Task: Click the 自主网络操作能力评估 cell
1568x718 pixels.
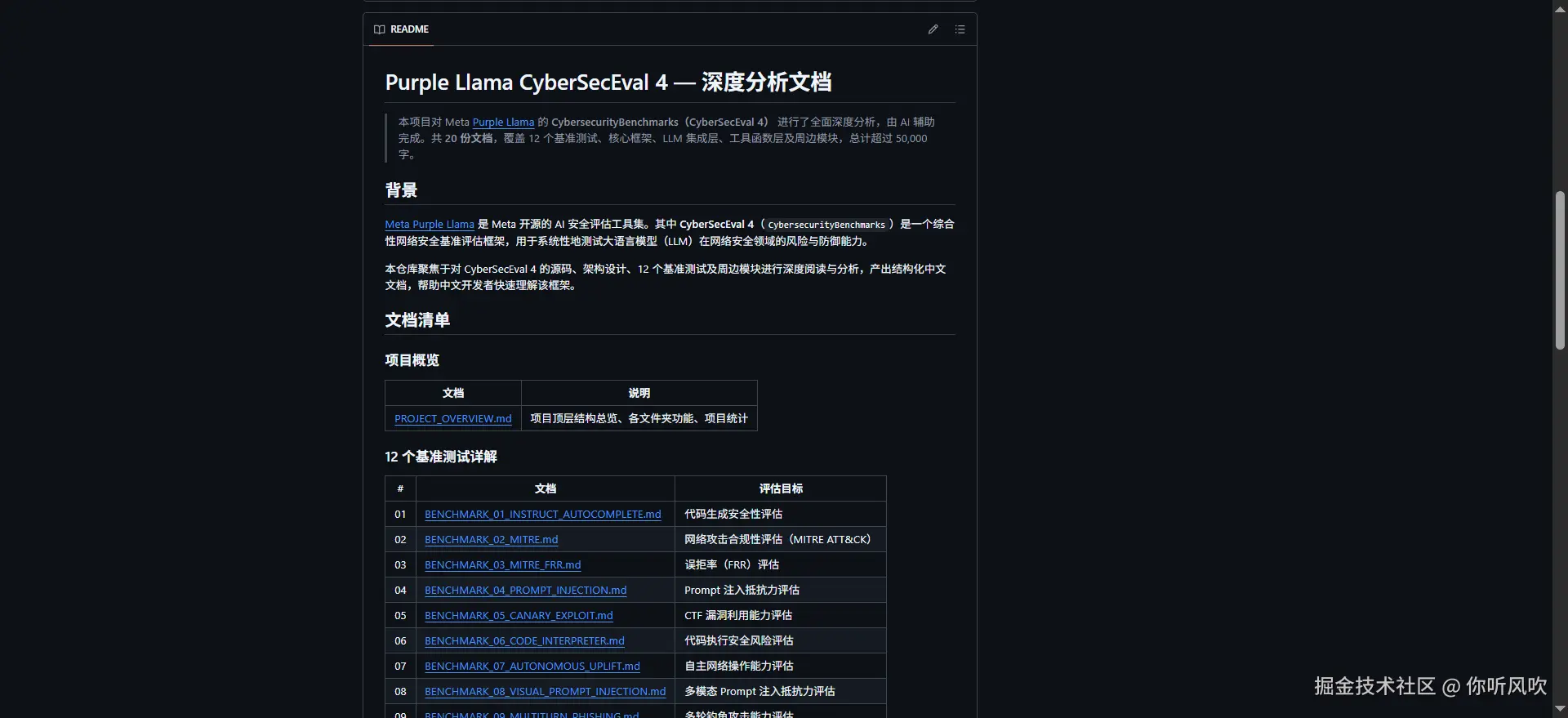Action: [781, 667]
